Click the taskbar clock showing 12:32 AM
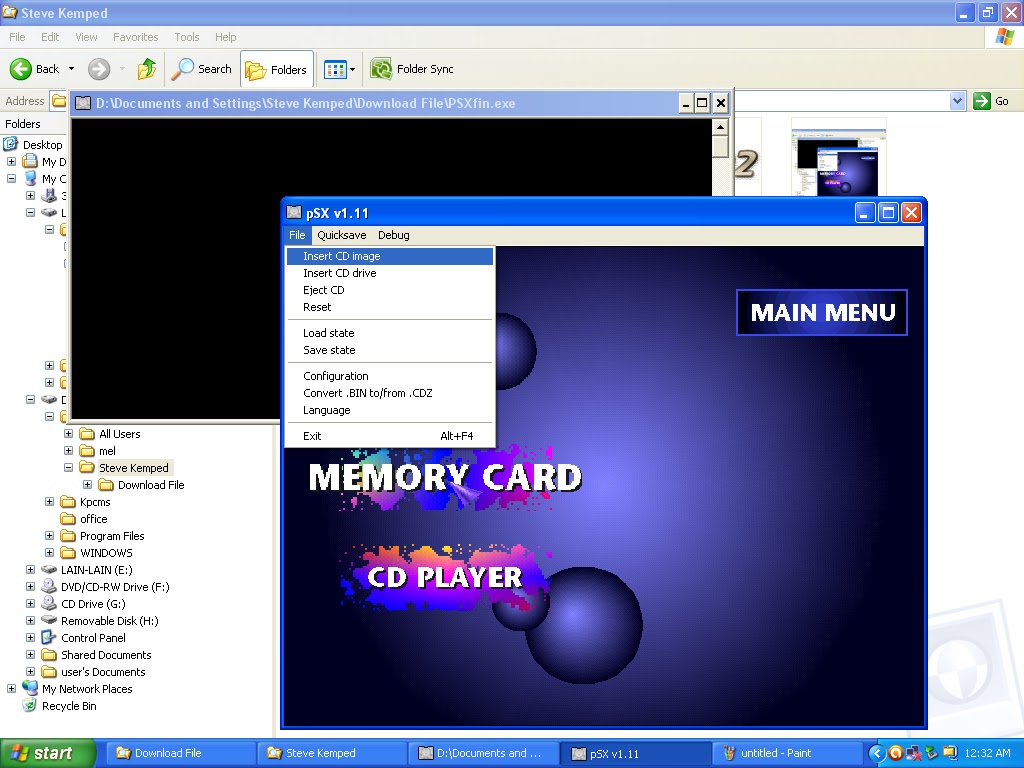Image resolution: width=1024 pixels, height=768 pixels. click(x=987, y=753)
